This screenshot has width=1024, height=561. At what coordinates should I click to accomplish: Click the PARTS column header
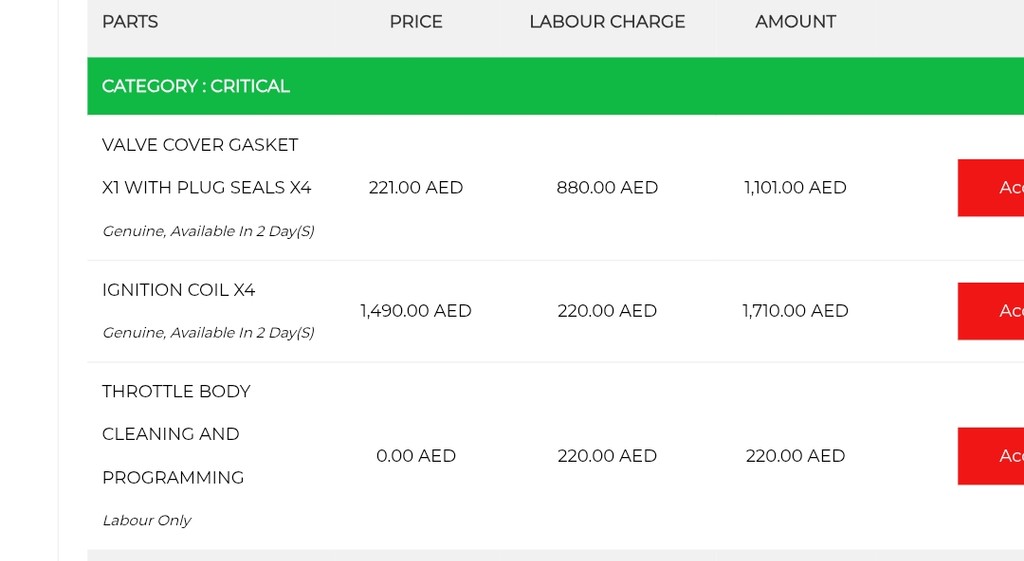(130, 22)
